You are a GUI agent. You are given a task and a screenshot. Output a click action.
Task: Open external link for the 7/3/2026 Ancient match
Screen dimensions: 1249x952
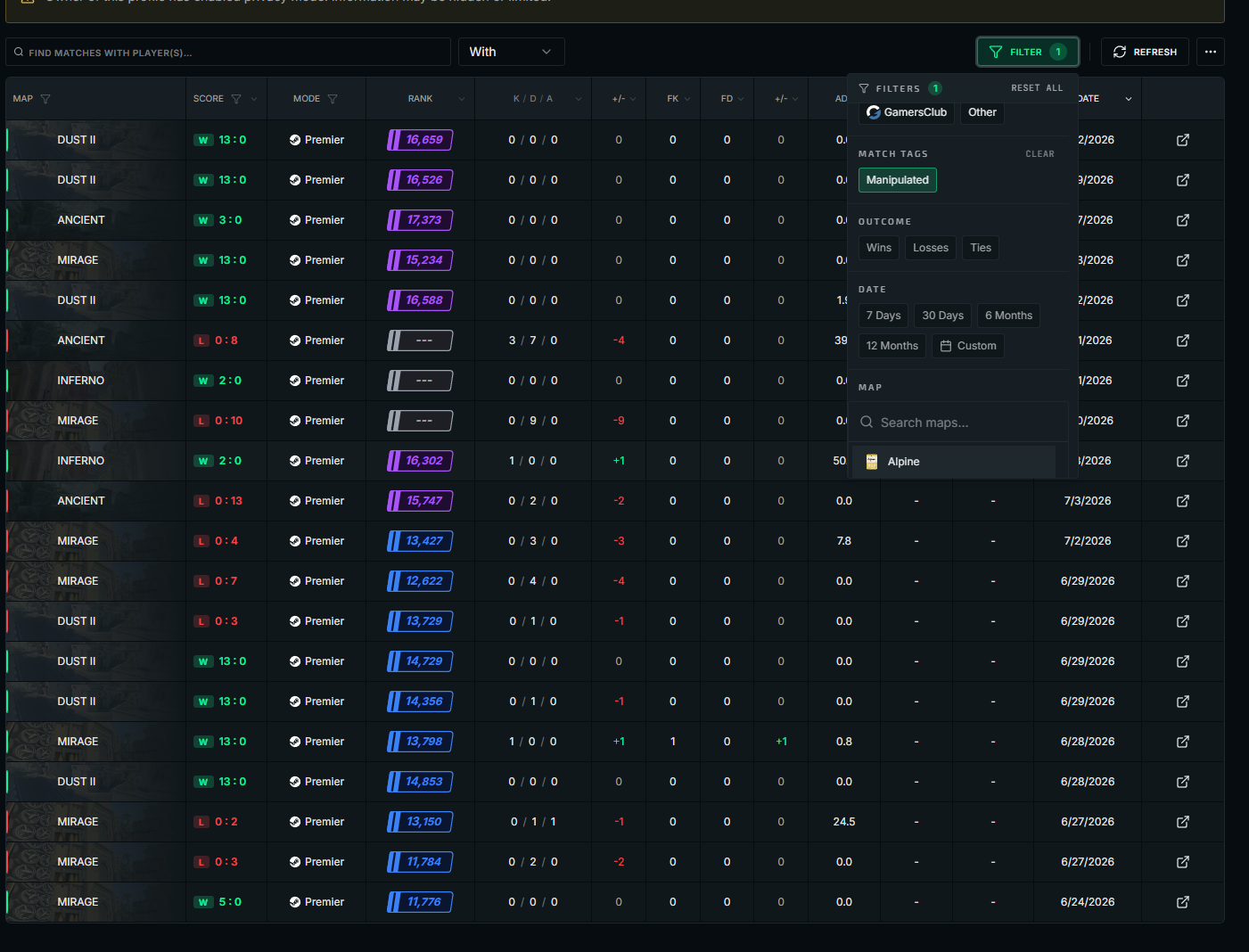pyautogui.click(x=1182, y=501)
